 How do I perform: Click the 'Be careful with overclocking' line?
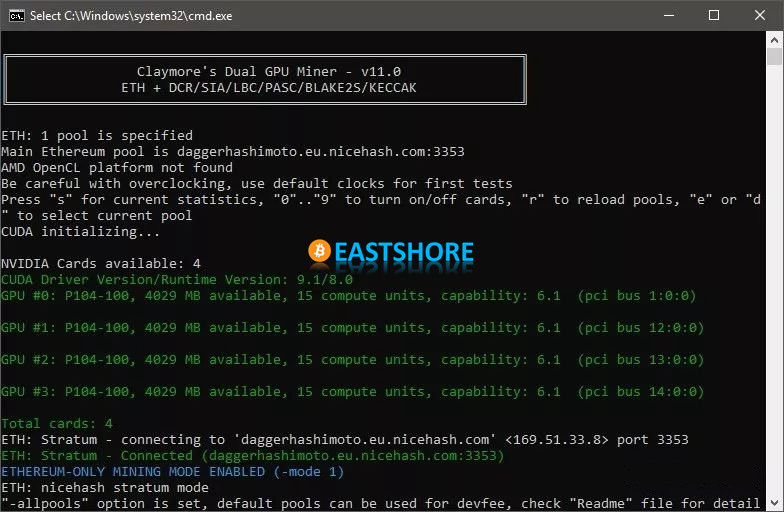[257, 184]
